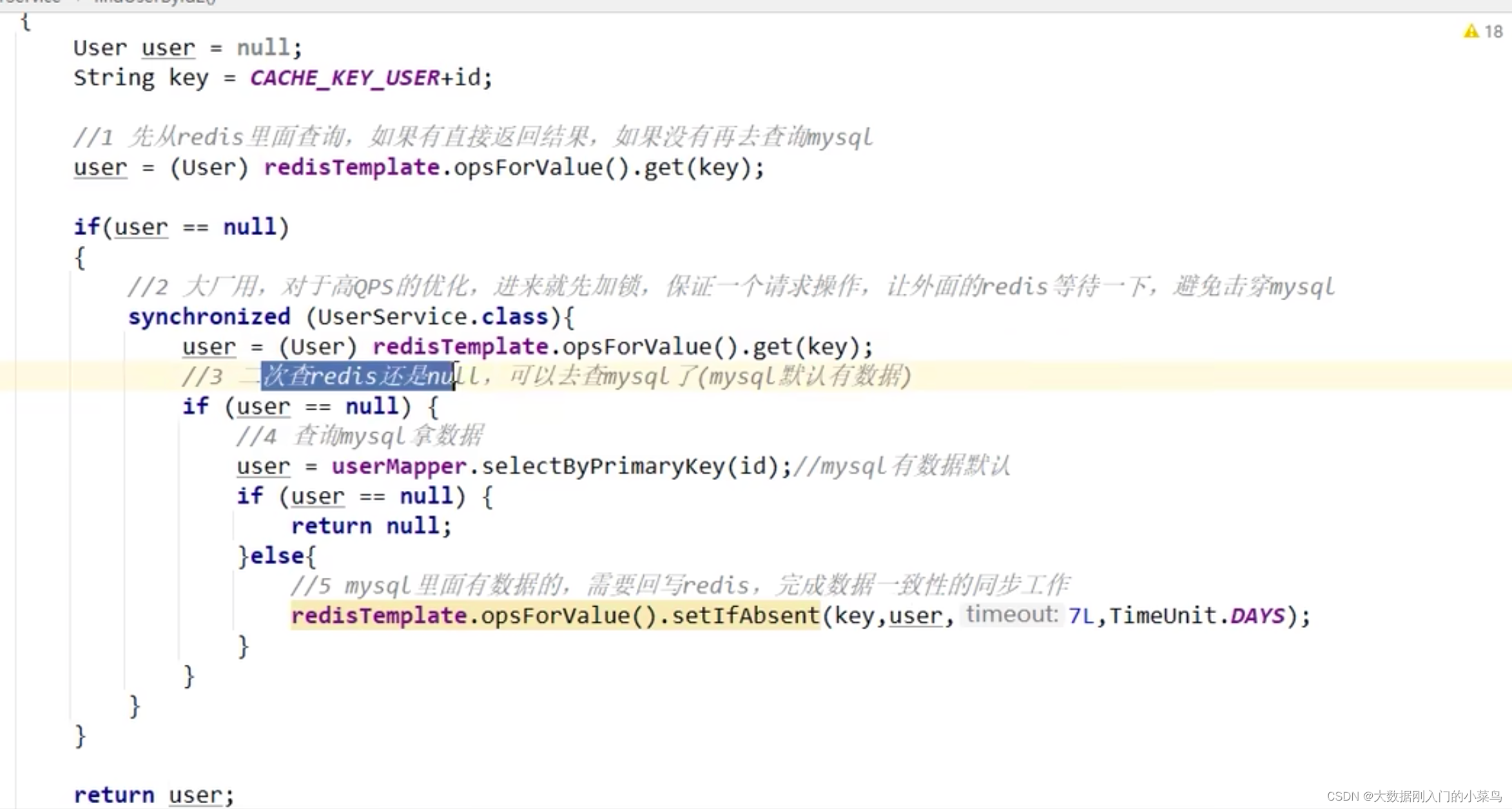Click the comment starting with //1

tap(473, 137)
